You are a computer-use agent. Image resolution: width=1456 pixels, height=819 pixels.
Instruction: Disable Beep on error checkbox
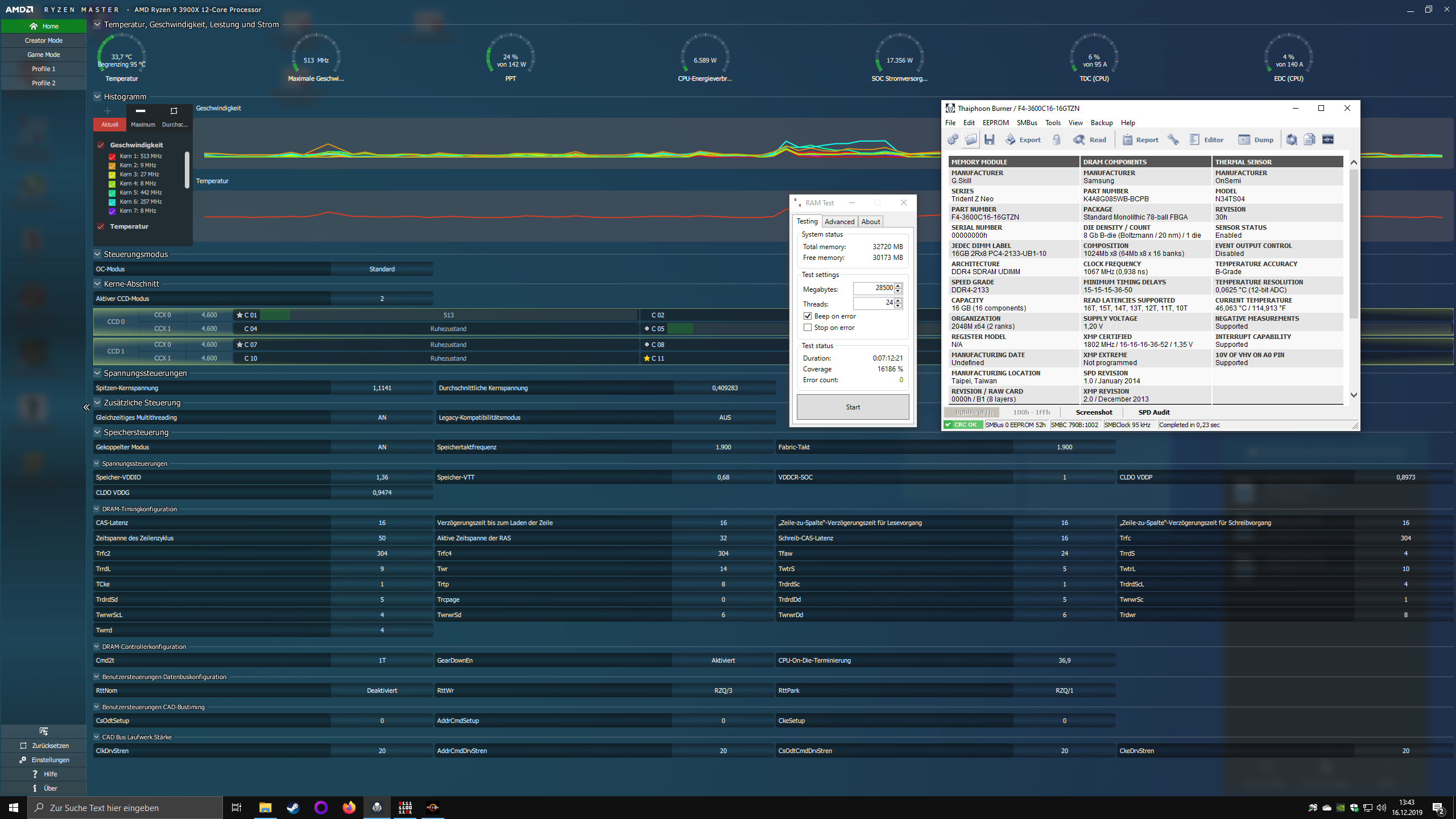(x=808, y=316)
